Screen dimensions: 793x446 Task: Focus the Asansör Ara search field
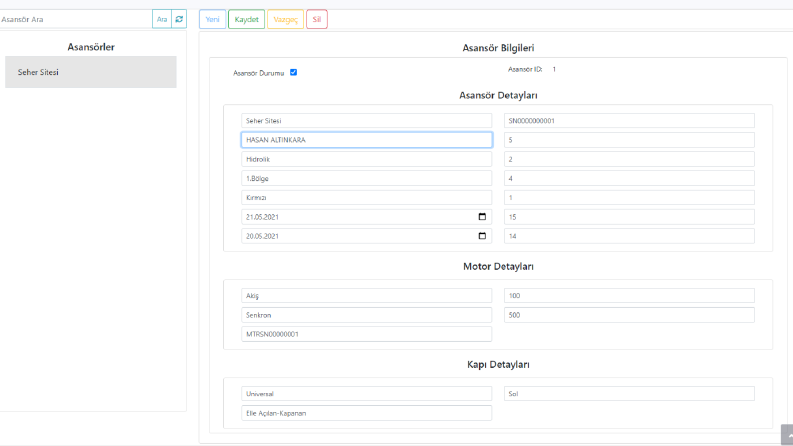76,19
